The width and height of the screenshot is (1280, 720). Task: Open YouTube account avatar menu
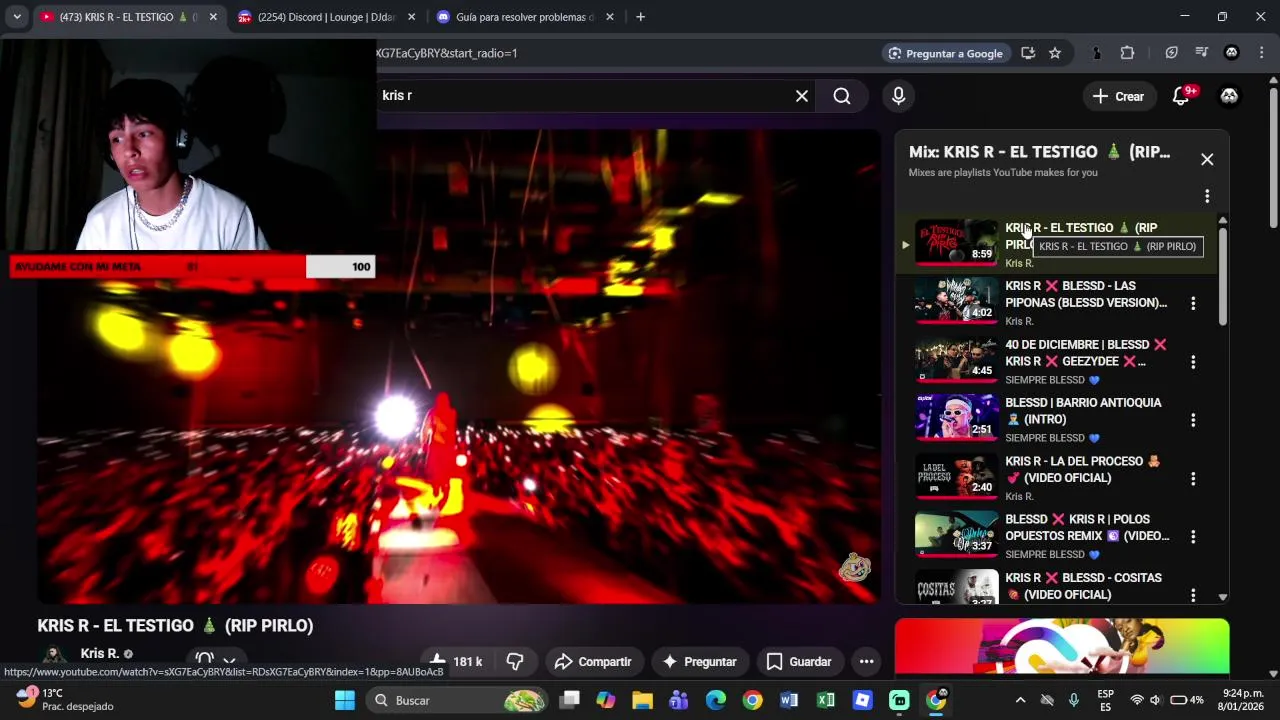pos(1229,96)
